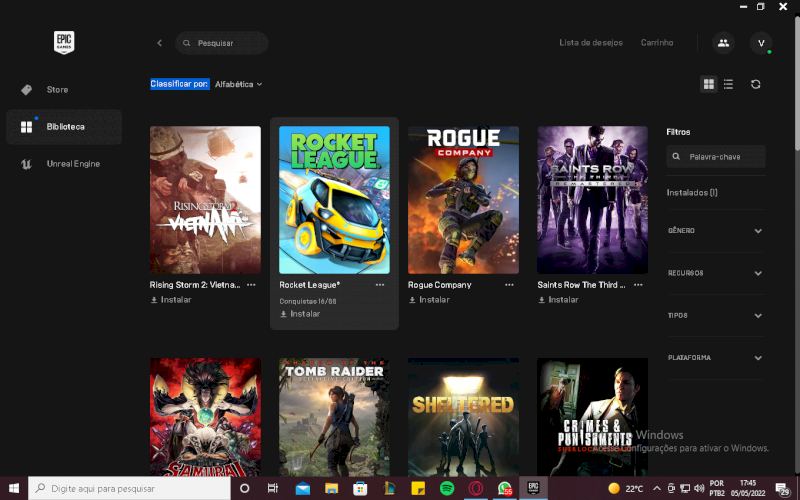Open Opera browser from the taskbar
The height and width of the screenshot is (500, 800).
click(x=476, y=488)
